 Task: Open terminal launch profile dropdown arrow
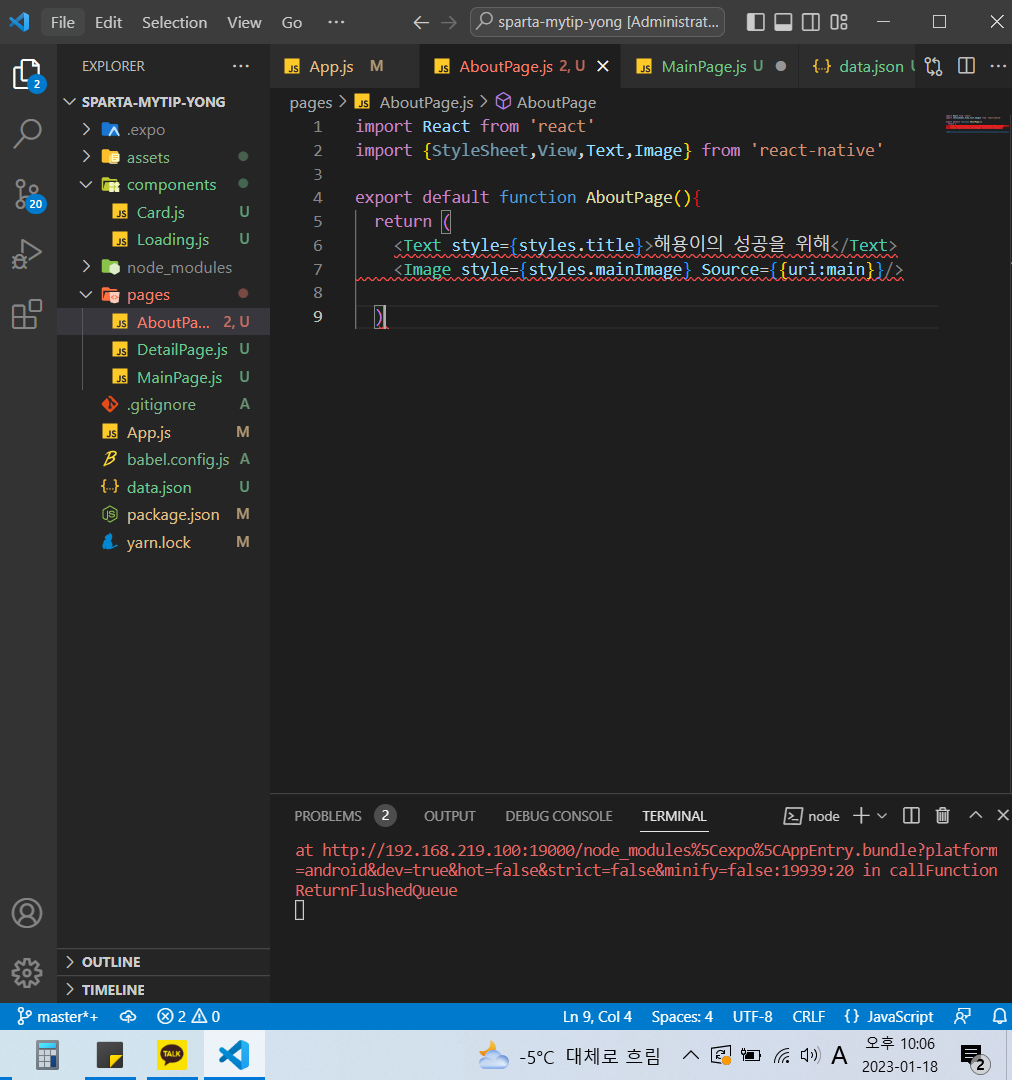click(882, 816)
